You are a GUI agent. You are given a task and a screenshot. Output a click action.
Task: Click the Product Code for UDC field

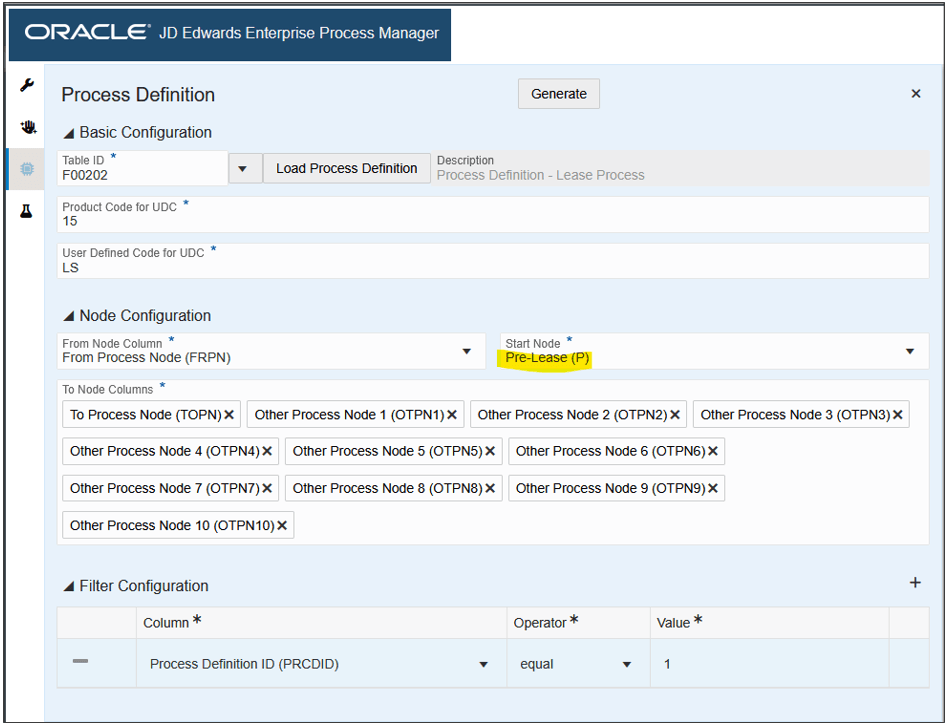(493, 214)
